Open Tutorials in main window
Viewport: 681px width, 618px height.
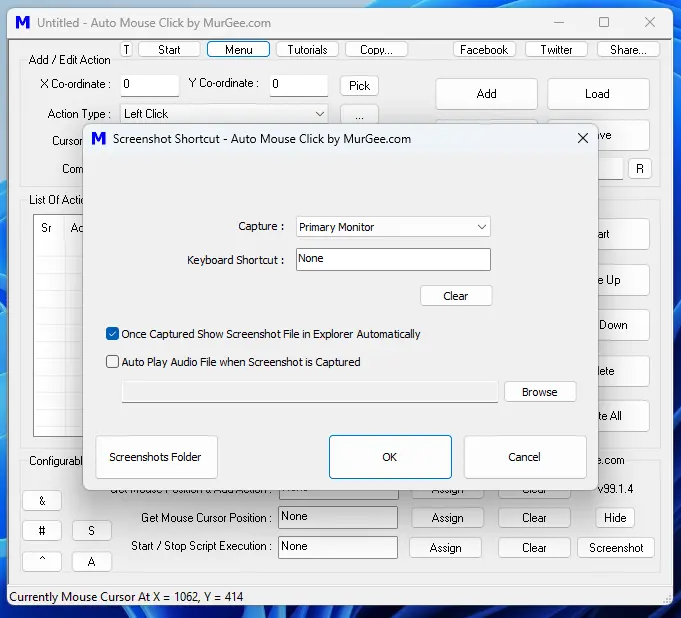point(307,50)
